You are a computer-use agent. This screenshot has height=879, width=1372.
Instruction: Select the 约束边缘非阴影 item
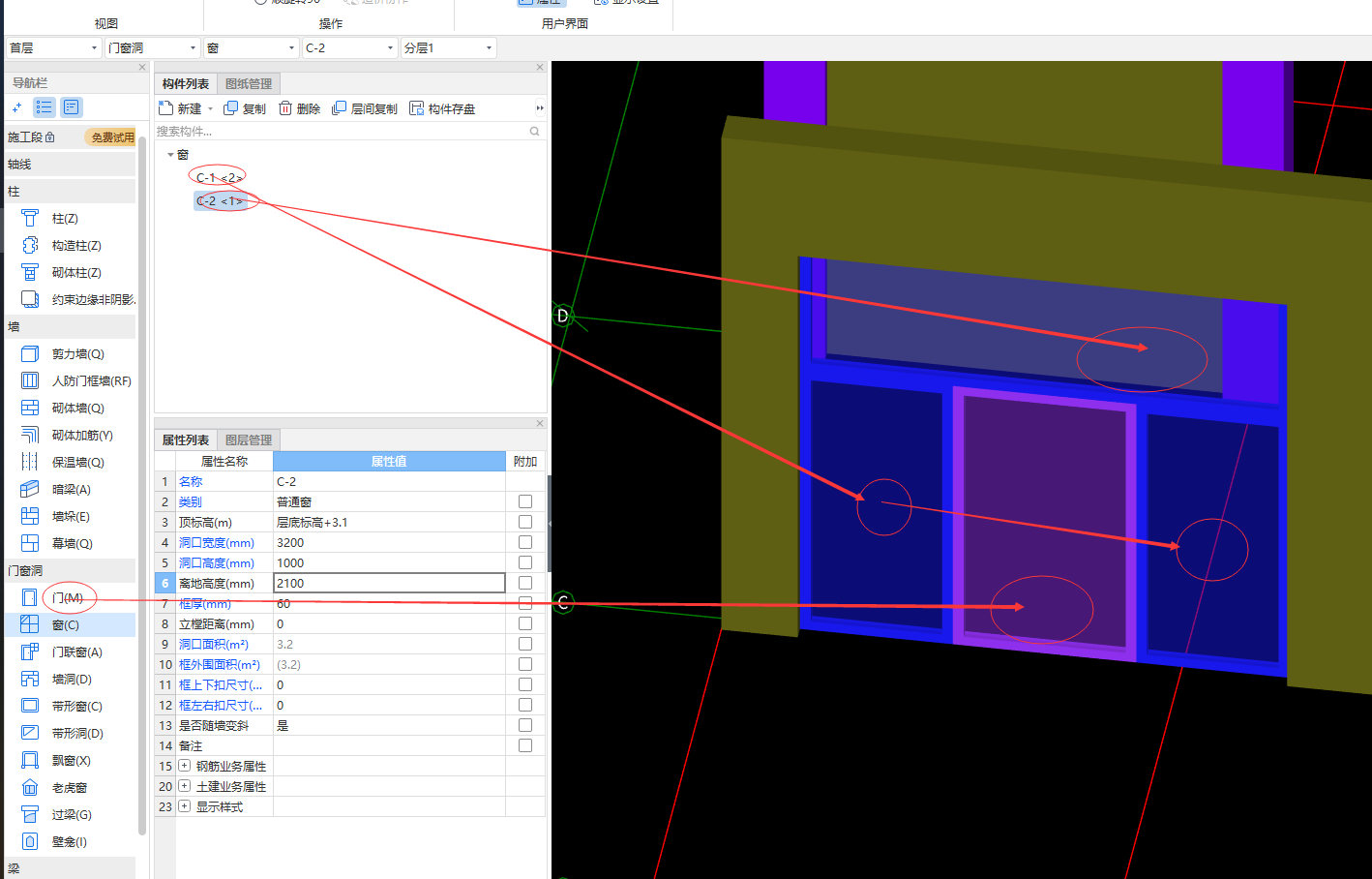point(93,300)
